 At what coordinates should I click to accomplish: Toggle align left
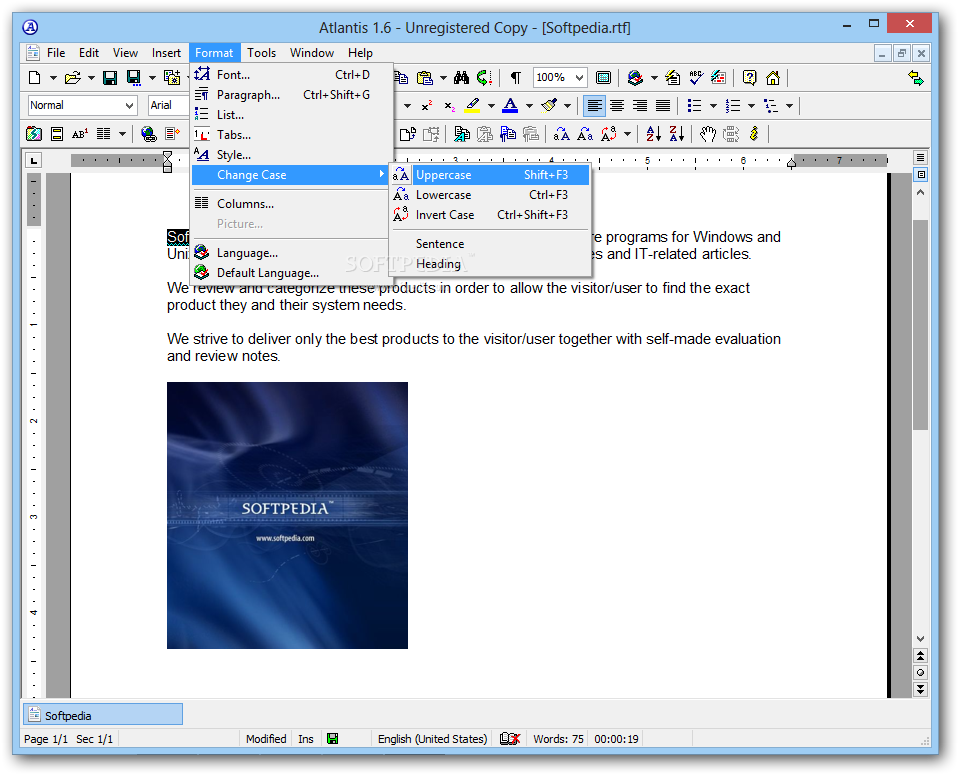click(594, 106)
